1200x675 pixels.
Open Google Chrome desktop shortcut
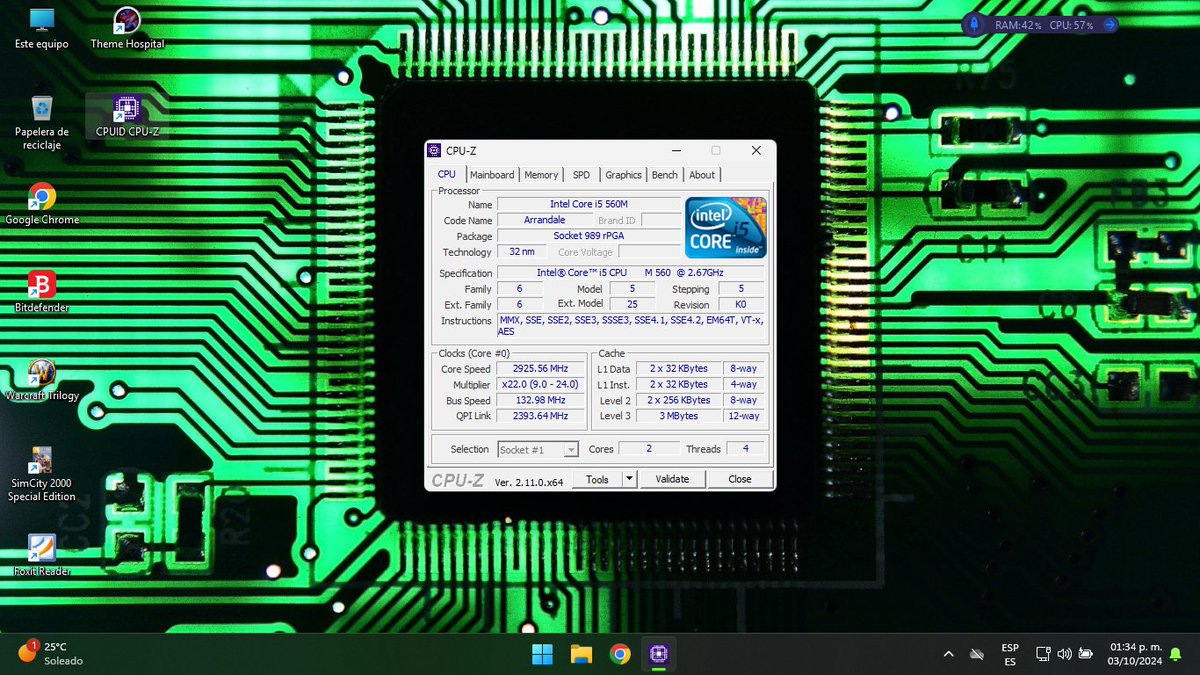pos(42,204)
